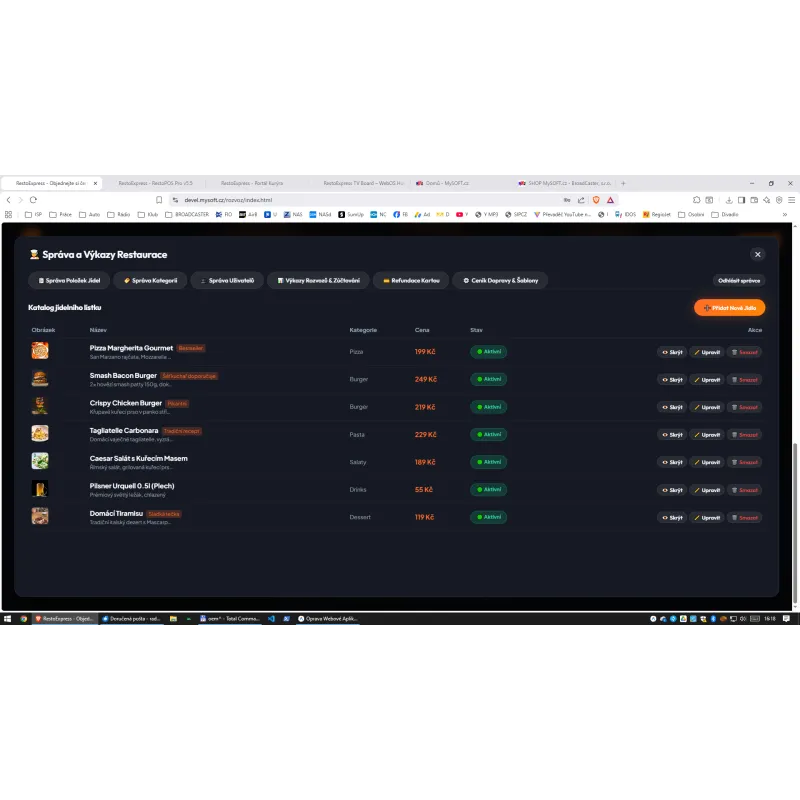Click the Crispy Chicken Burger thumbnail image
This screenshot has height=800, width=800.
click(x=40, y=406)
